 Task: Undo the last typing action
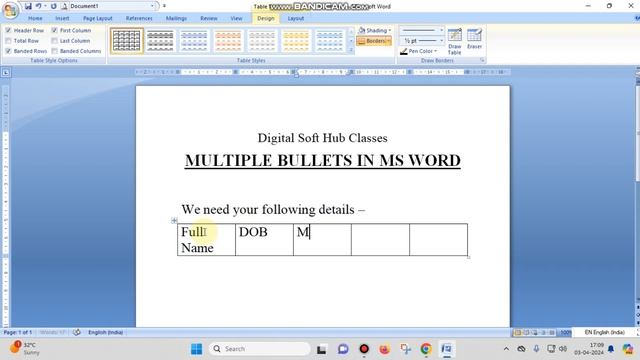coord(38,6)
